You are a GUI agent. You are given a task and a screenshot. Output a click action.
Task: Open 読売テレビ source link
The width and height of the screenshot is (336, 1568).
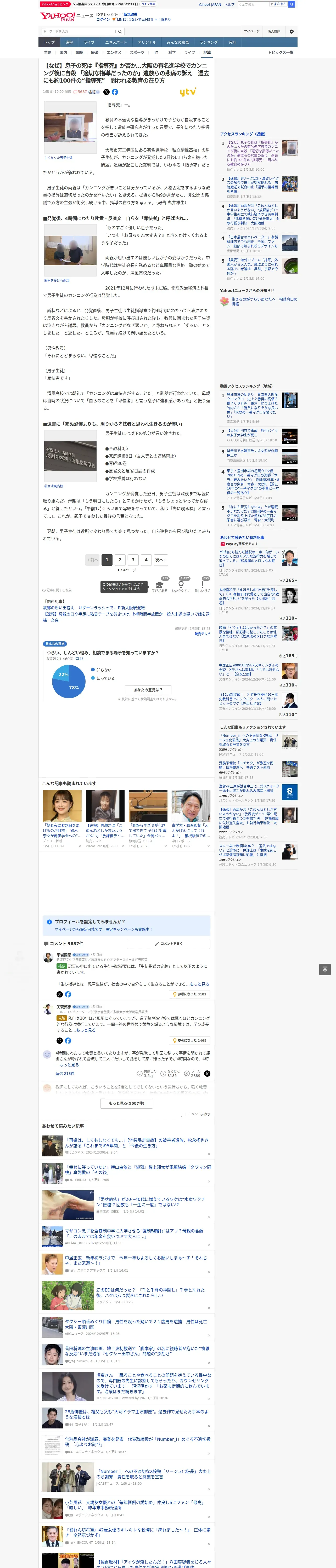click(203, 634)
